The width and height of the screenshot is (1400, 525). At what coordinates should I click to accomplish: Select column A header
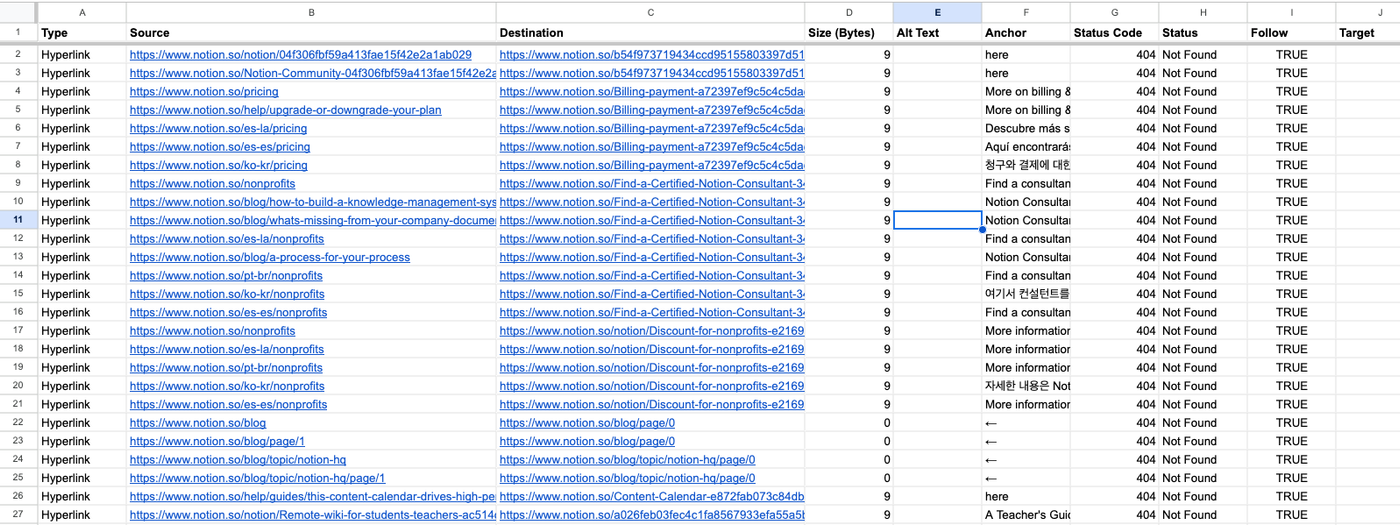point(82,13)
